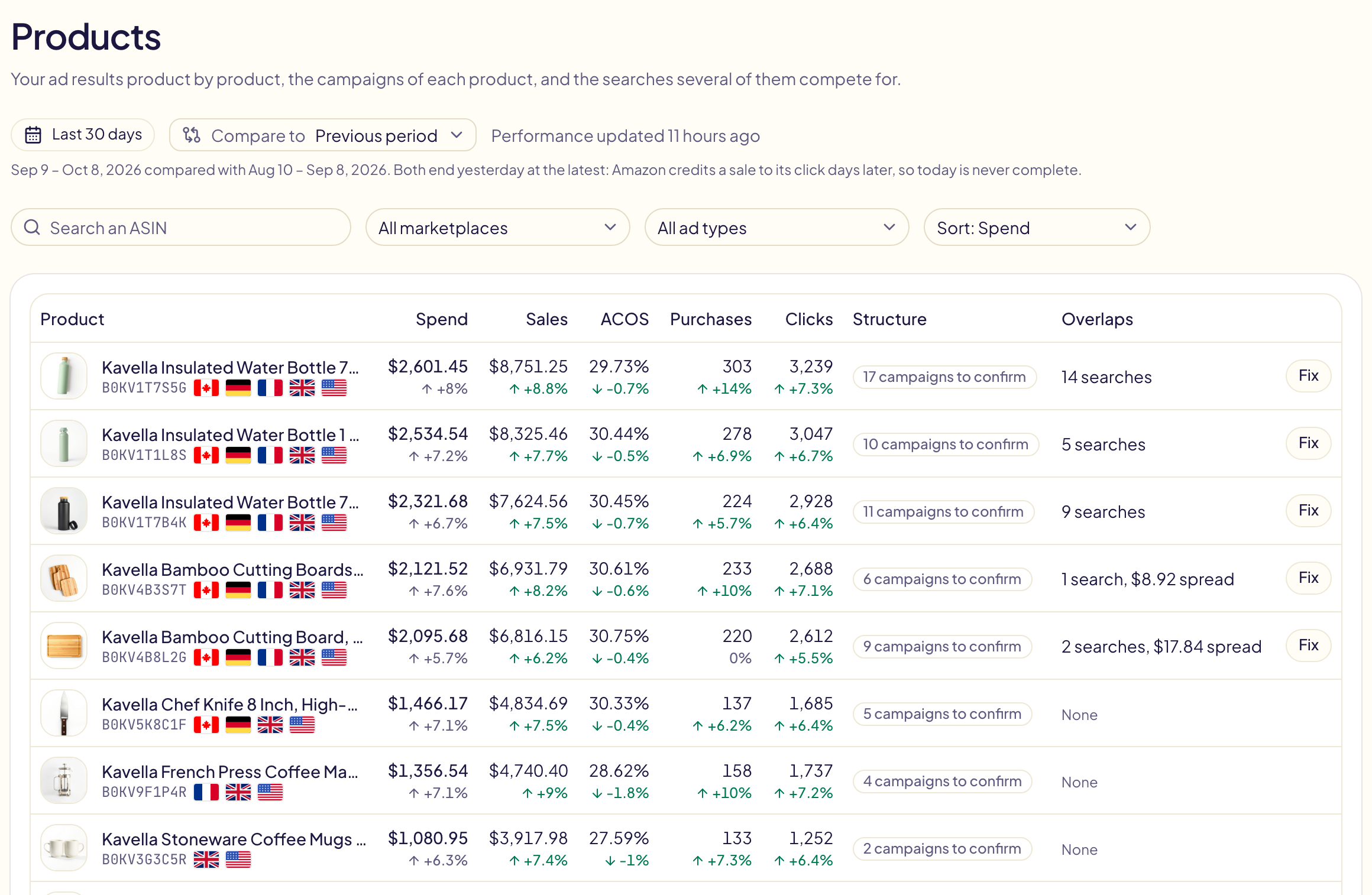Open the 9 campaigns to confirm pill
Screen dimensions: 1372x895
[x=942, y=647]
